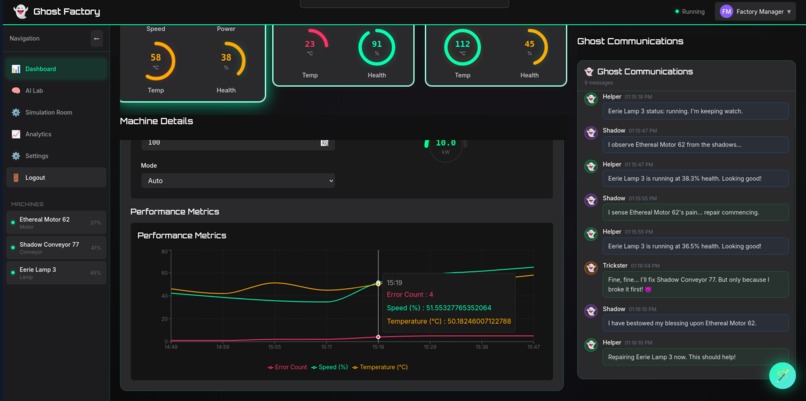Click the Logout door icon
The width and height of the screenshot is (806, 401).
(16, 177)
